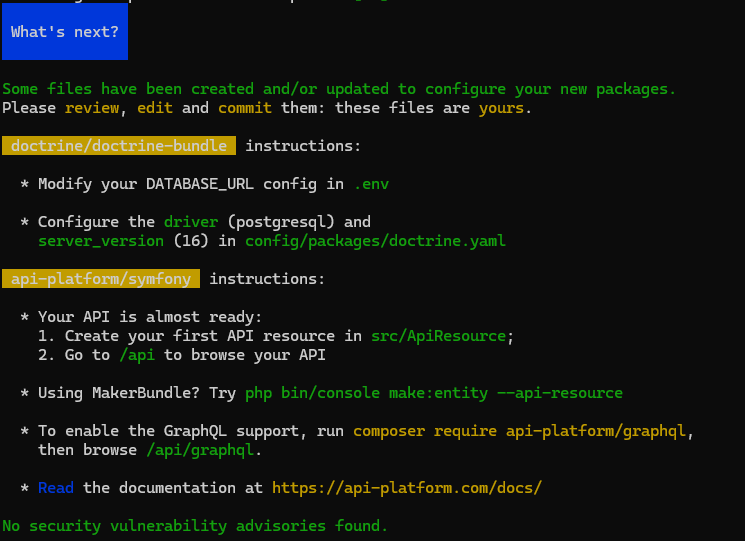This screenshot has height=541, width=745.
Task: Click the green "server_version" text
Action: click(101, 241)
